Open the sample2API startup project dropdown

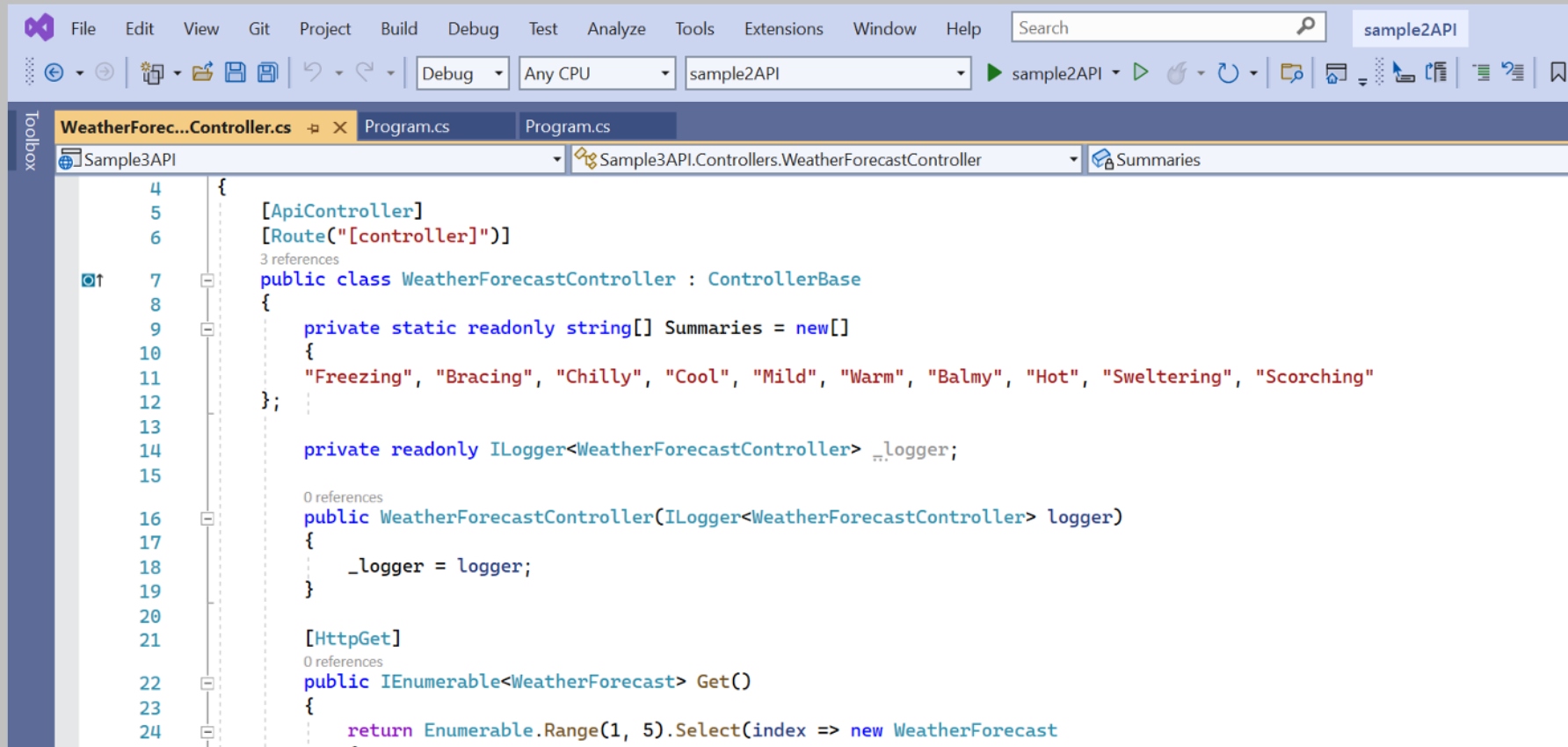[x=827, y=74]
